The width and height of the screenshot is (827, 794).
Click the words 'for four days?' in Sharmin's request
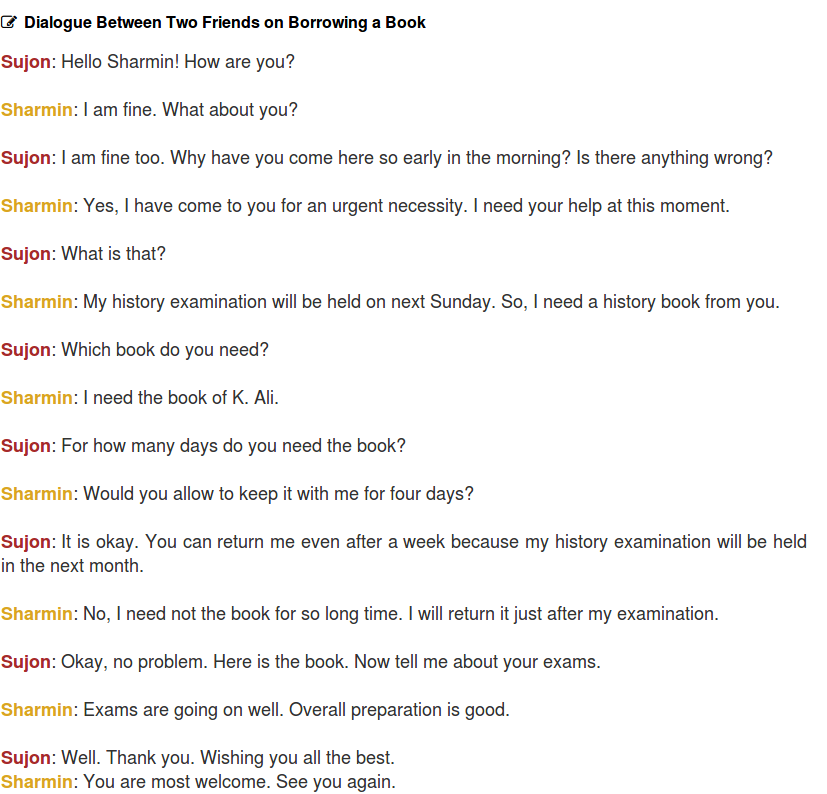417,494
